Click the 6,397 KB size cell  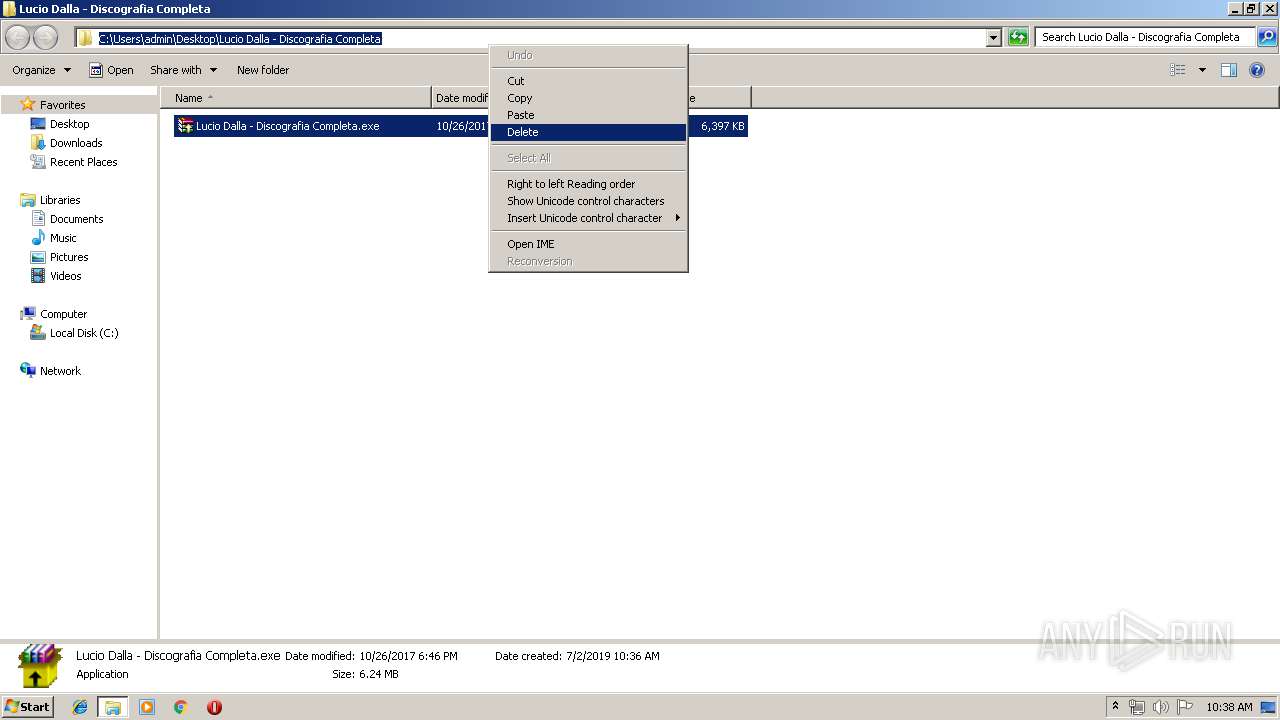pos(723,126)
